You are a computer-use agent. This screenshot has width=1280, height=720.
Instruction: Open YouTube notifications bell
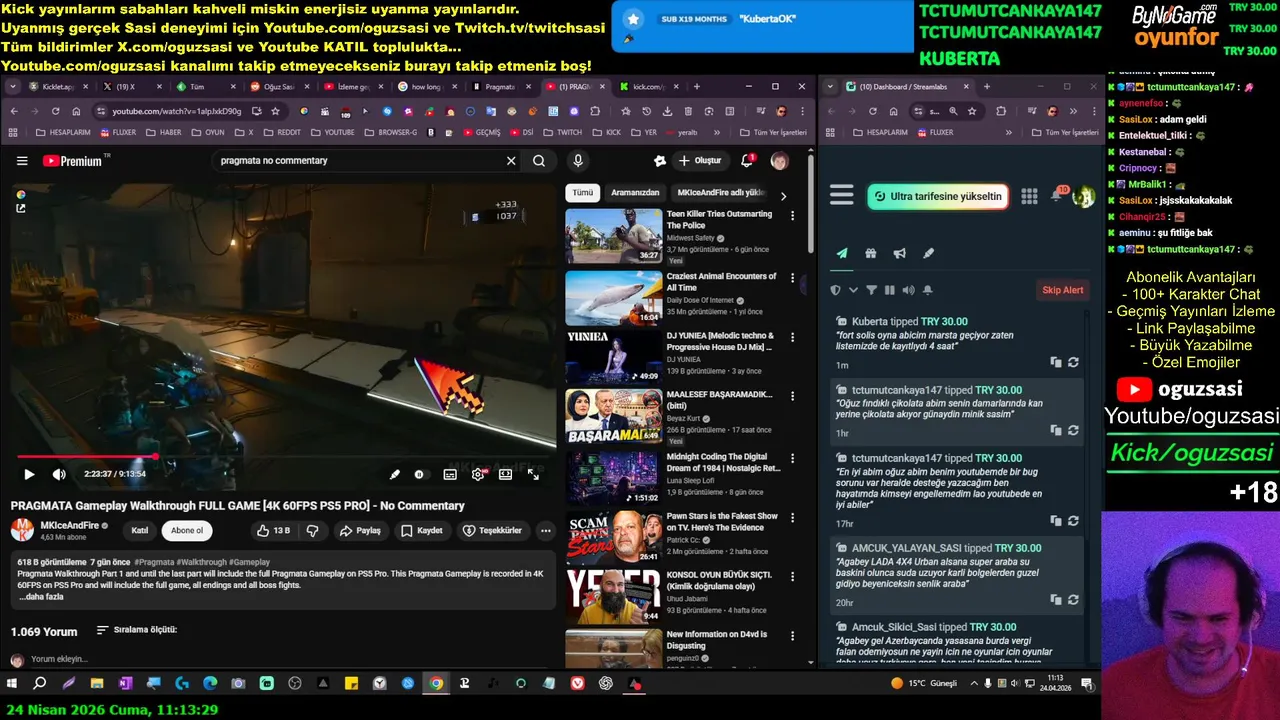tap(747, 160)
